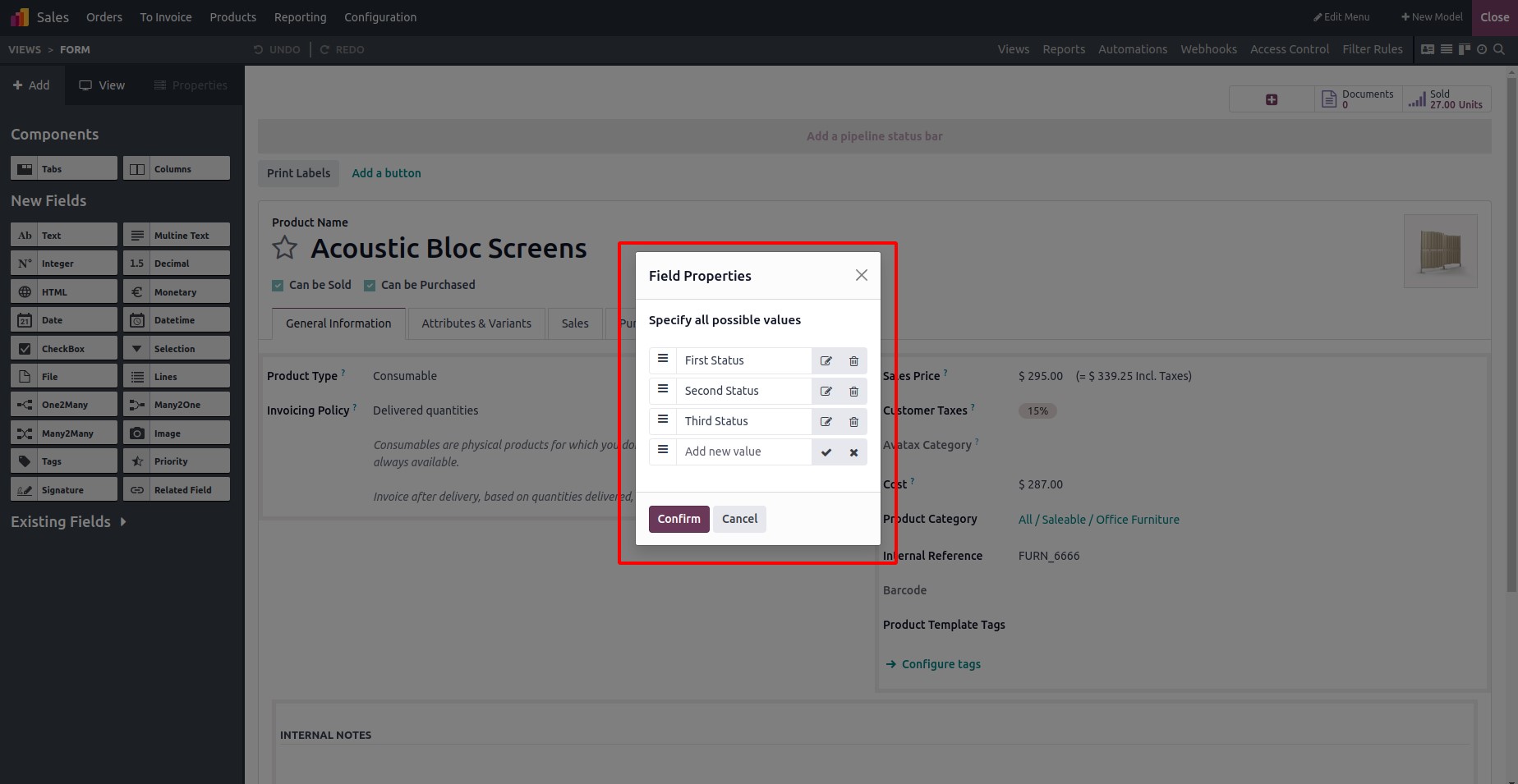This screenshot has width=1518, height=784.
Task: Select the Tags field component
Action: click(64, 461)
